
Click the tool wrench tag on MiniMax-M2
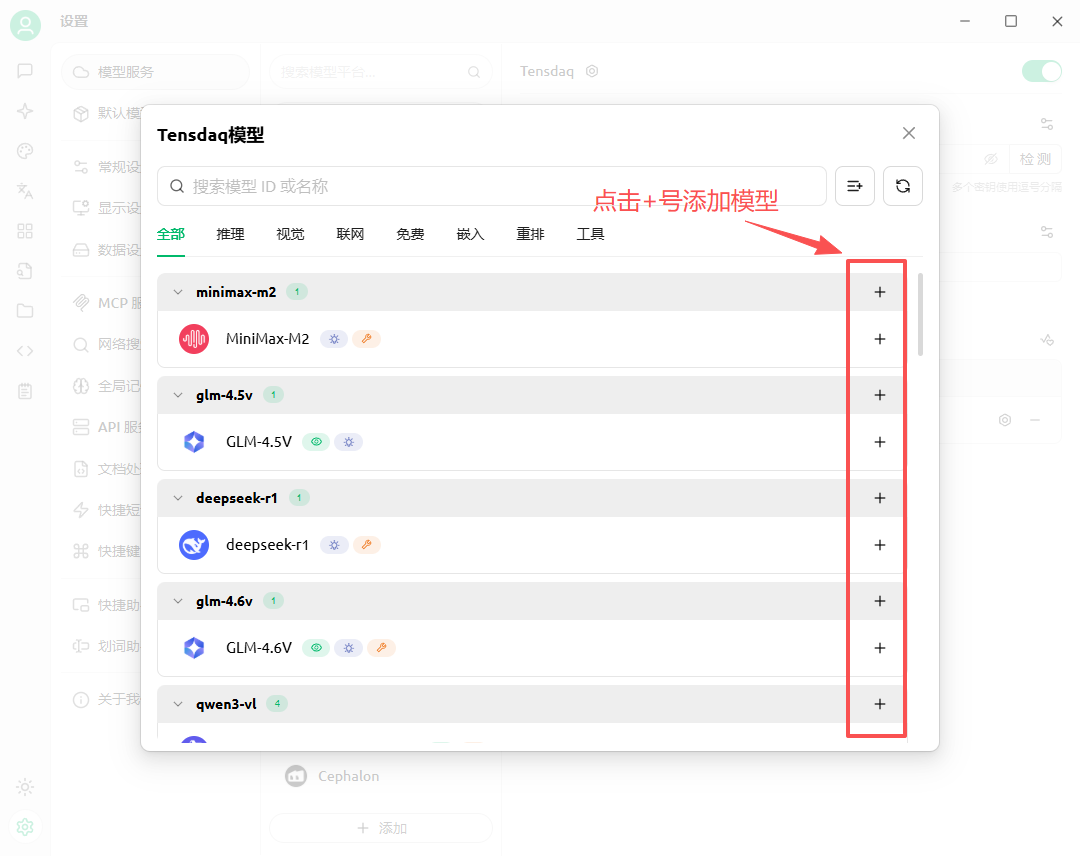click(x=366, y=339)
